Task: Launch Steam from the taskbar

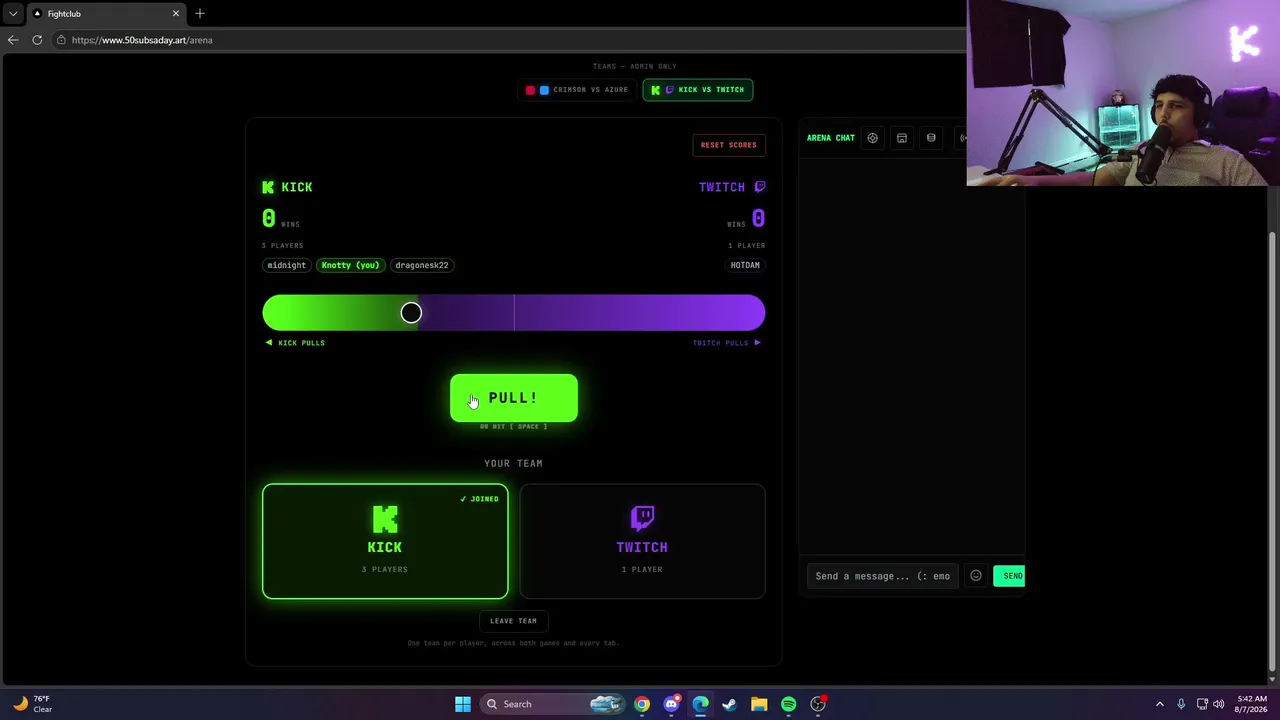Action: click(730, 704)
